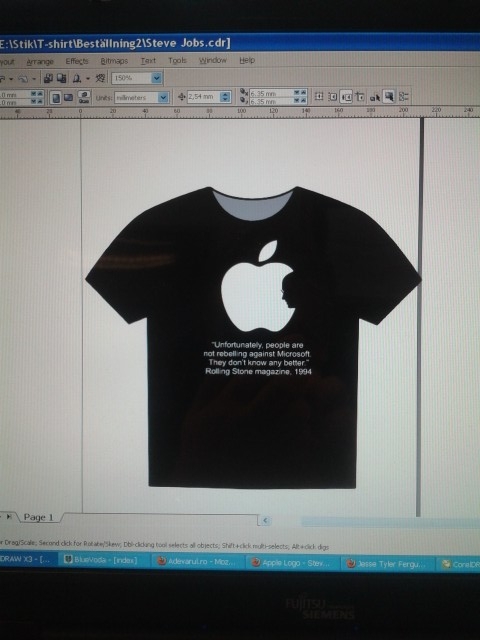The height and width of the screenshot is (640, 480).
Task: Switch page orientation to Portrait
Action: point(56,98)
